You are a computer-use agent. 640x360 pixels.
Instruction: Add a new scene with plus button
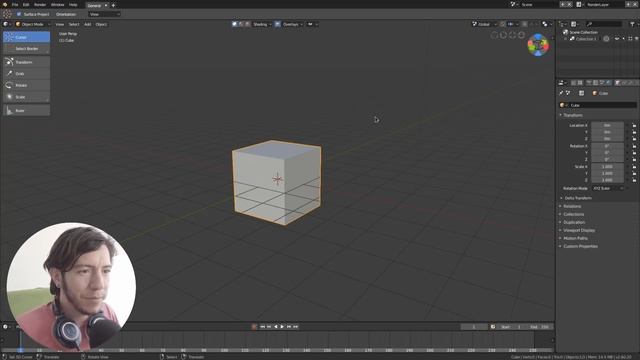(x=563, y=4)
